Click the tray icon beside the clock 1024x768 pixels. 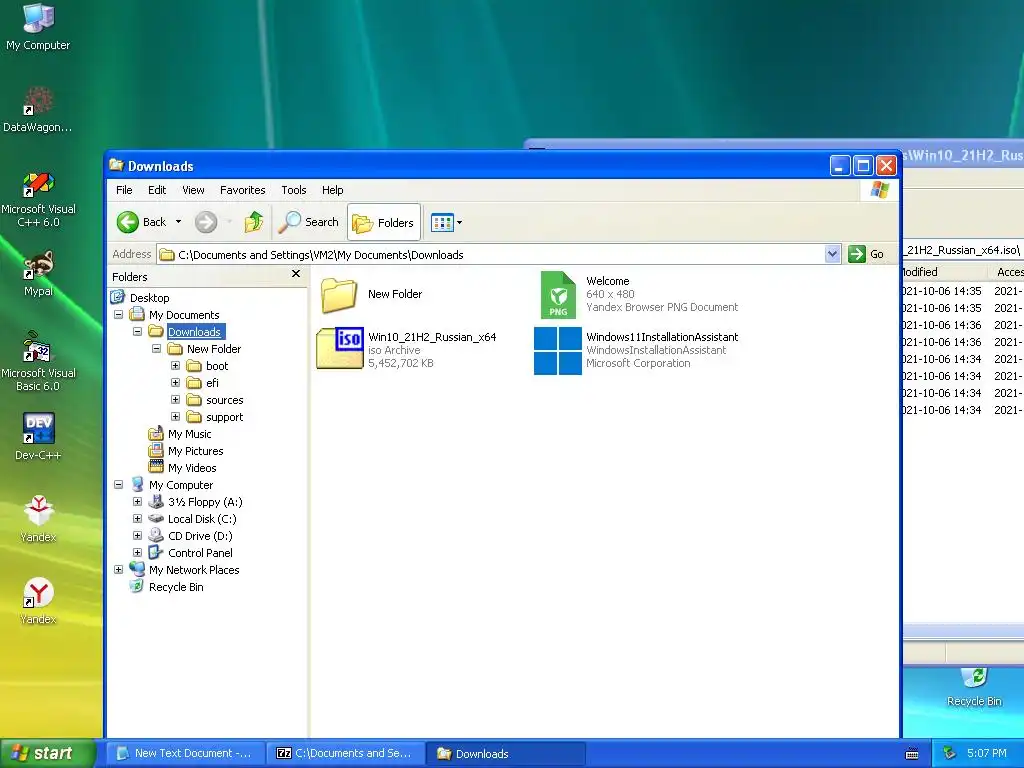948,753
